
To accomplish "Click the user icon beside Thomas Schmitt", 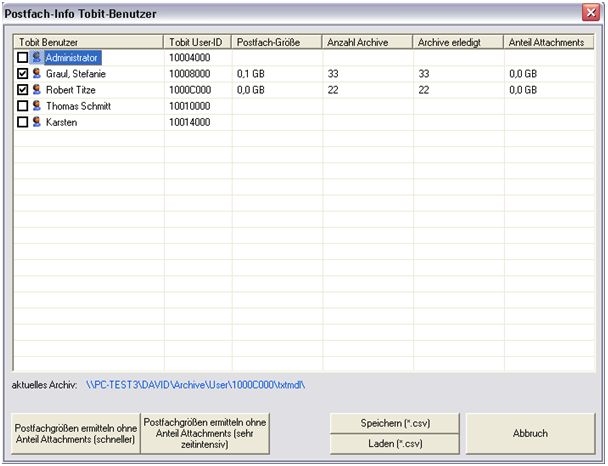I will (x=37, y=106).
